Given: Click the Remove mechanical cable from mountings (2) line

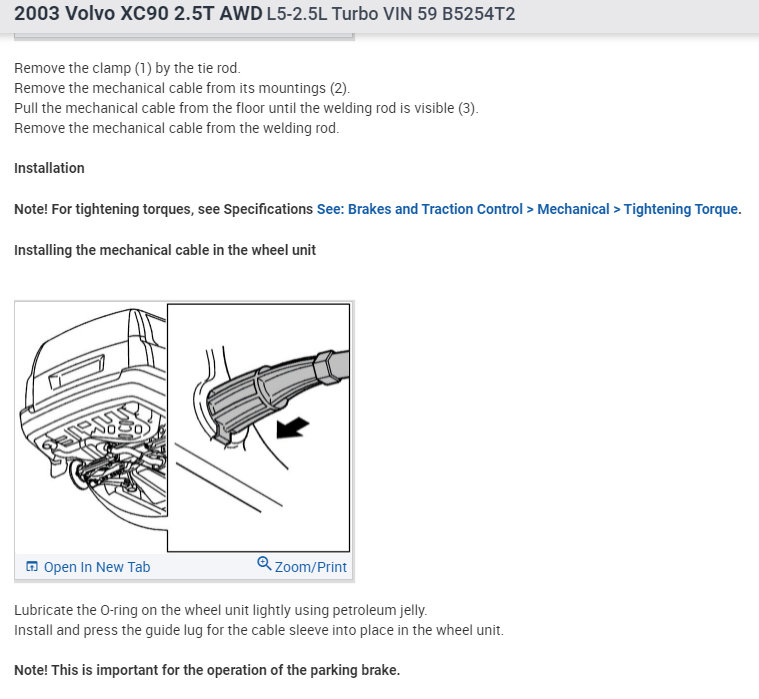Looking at the screenshot, I should click(x=182, y=88).
